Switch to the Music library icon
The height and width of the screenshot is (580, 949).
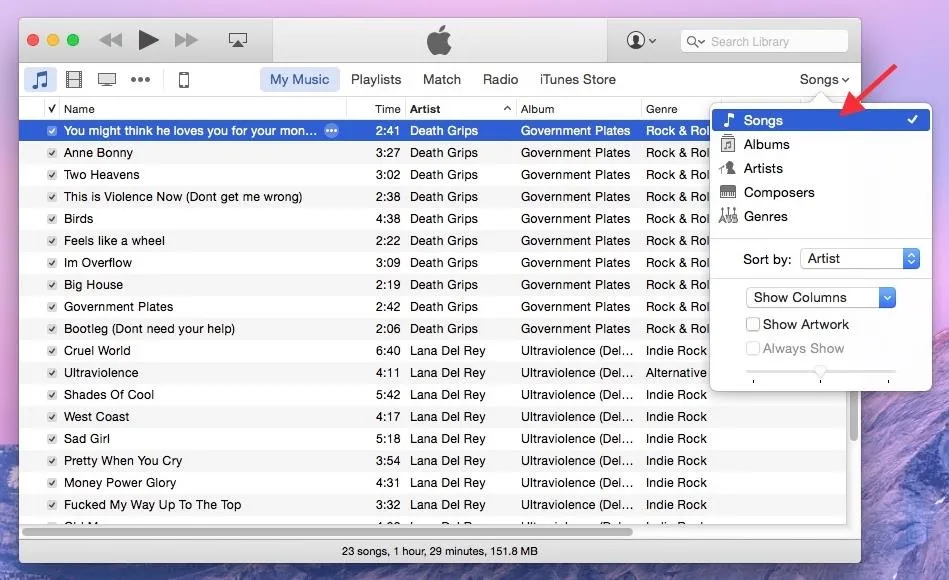click(x=41, y=79)
